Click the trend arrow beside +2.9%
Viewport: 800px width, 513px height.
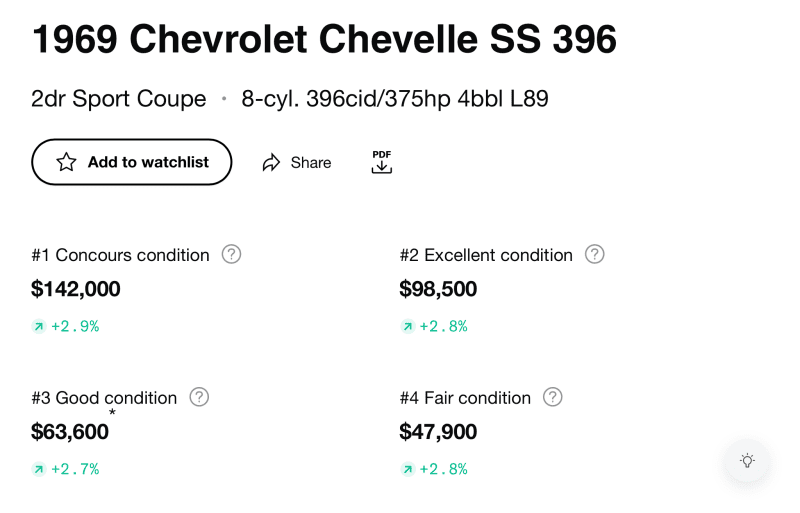[39, 326]
